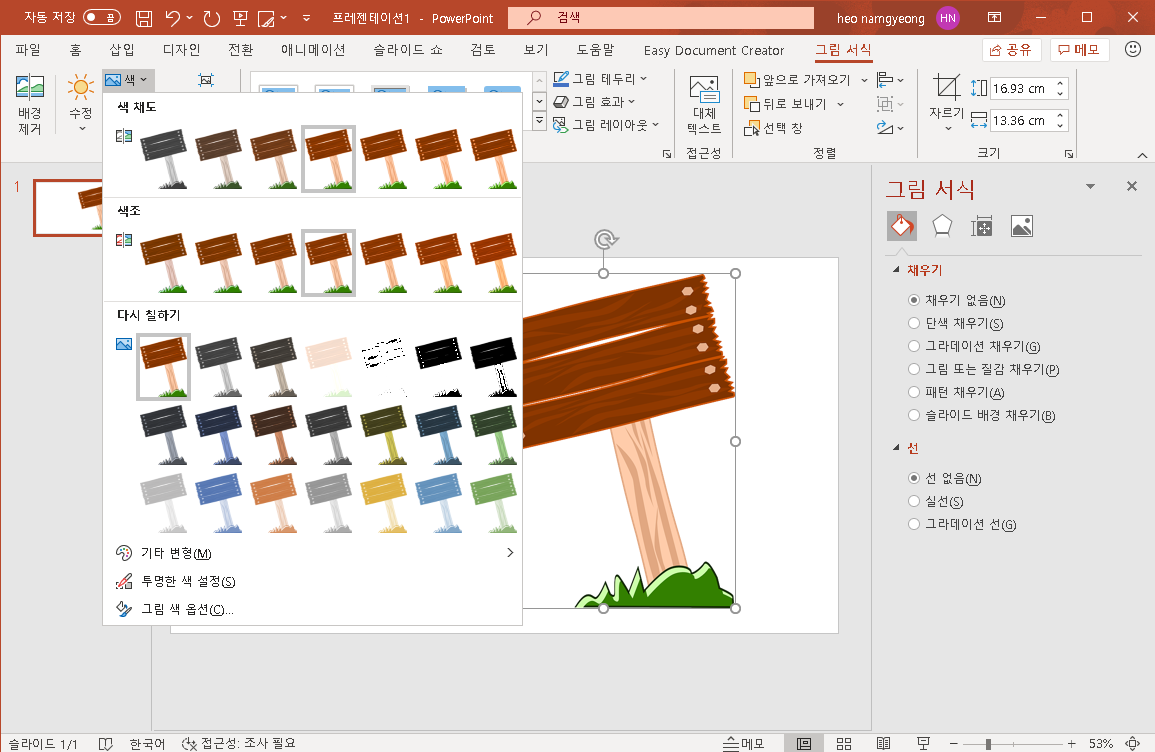This screenshot has height=752, width=1155.
Task: Open the Rotate objects dropdown icon
Action: click(890, 128)
